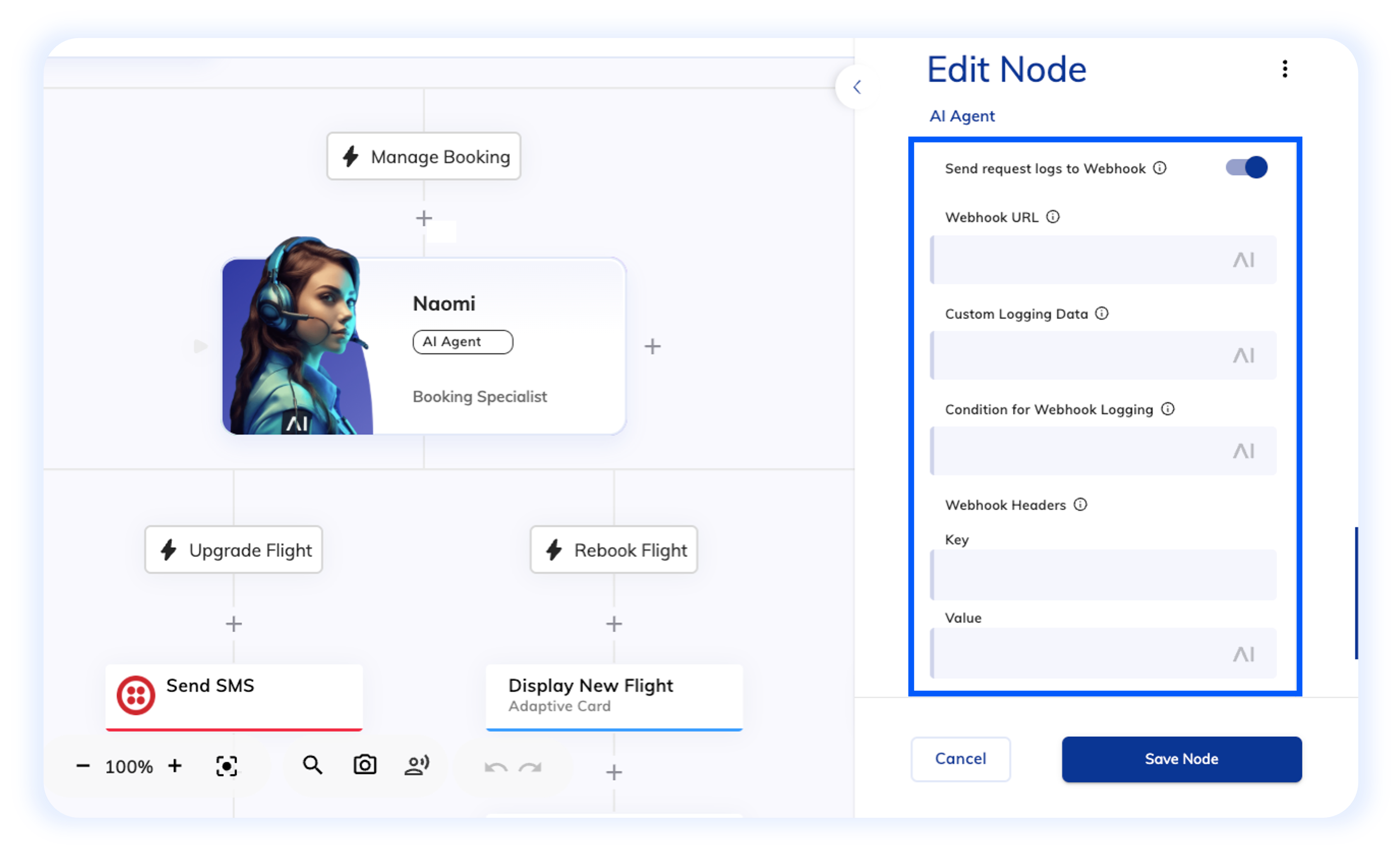Cancel node editing
1400x856 pixels.
click(x=960, y=759)
